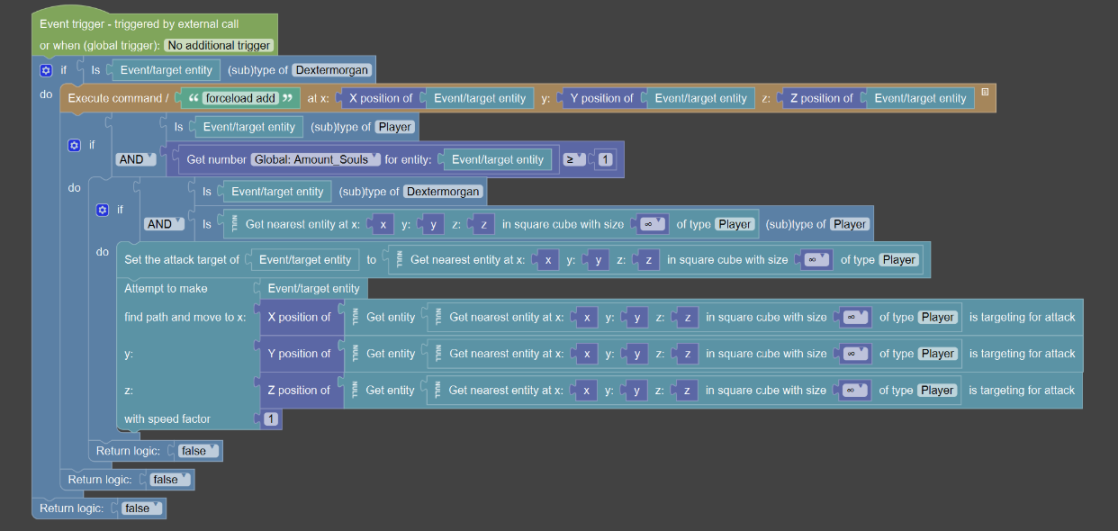Click the speed factor value 1
Viewport: 1118px width, 531px height.
tap(270, 419)
